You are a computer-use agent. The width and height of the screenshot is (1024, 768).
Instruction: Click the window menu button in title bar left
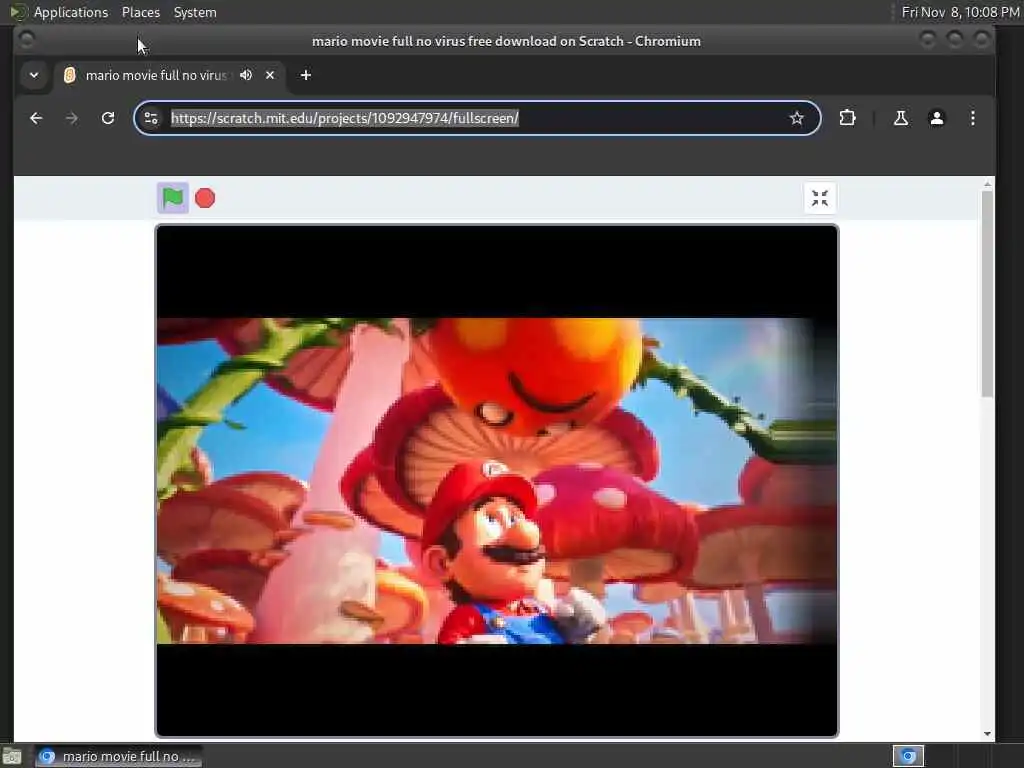27,40
